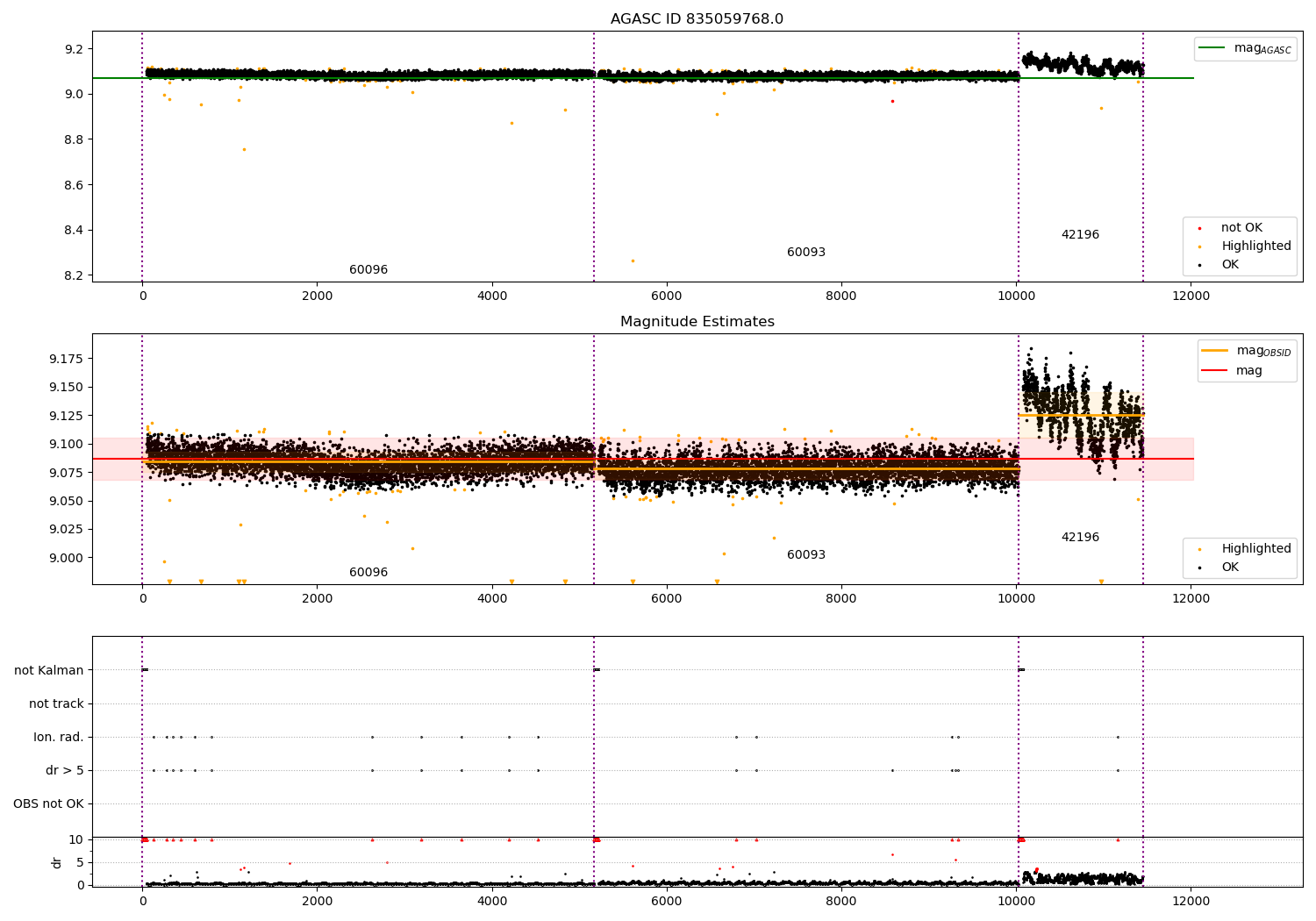Click the 8.2 y-axis tick in the top plot

74,276
